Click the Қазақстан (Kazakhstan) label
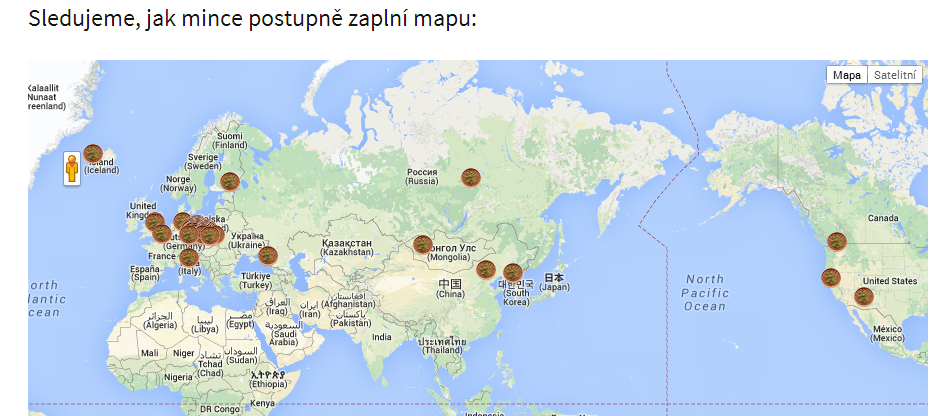This screenshot has height=416, width=950. [x=348, y=246]
